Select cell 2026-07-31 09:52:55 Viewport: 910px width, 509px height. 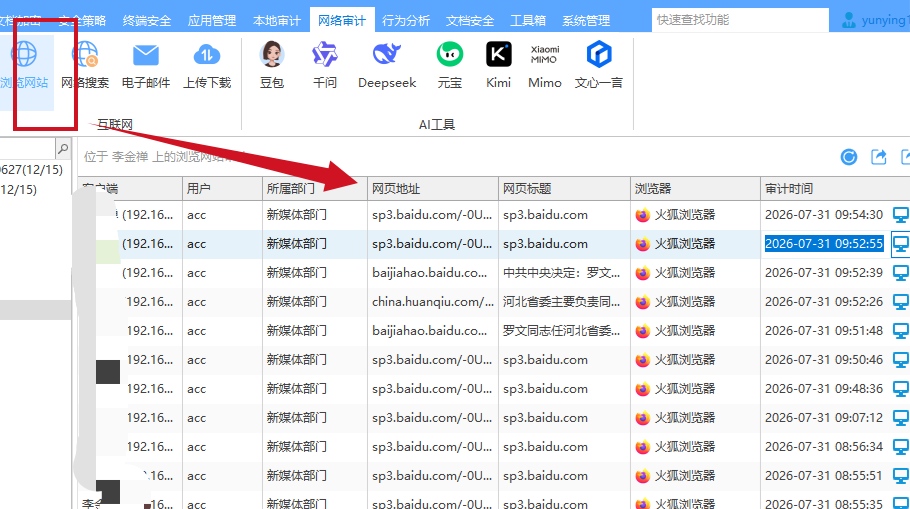(x=824, y=244)
